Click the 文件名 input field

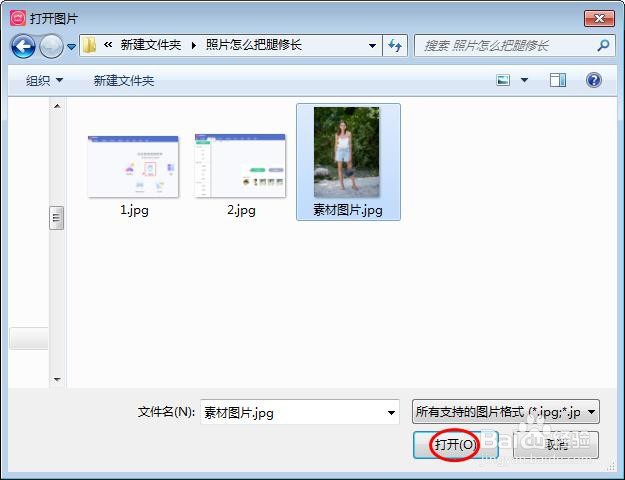[x=300, y=412]
